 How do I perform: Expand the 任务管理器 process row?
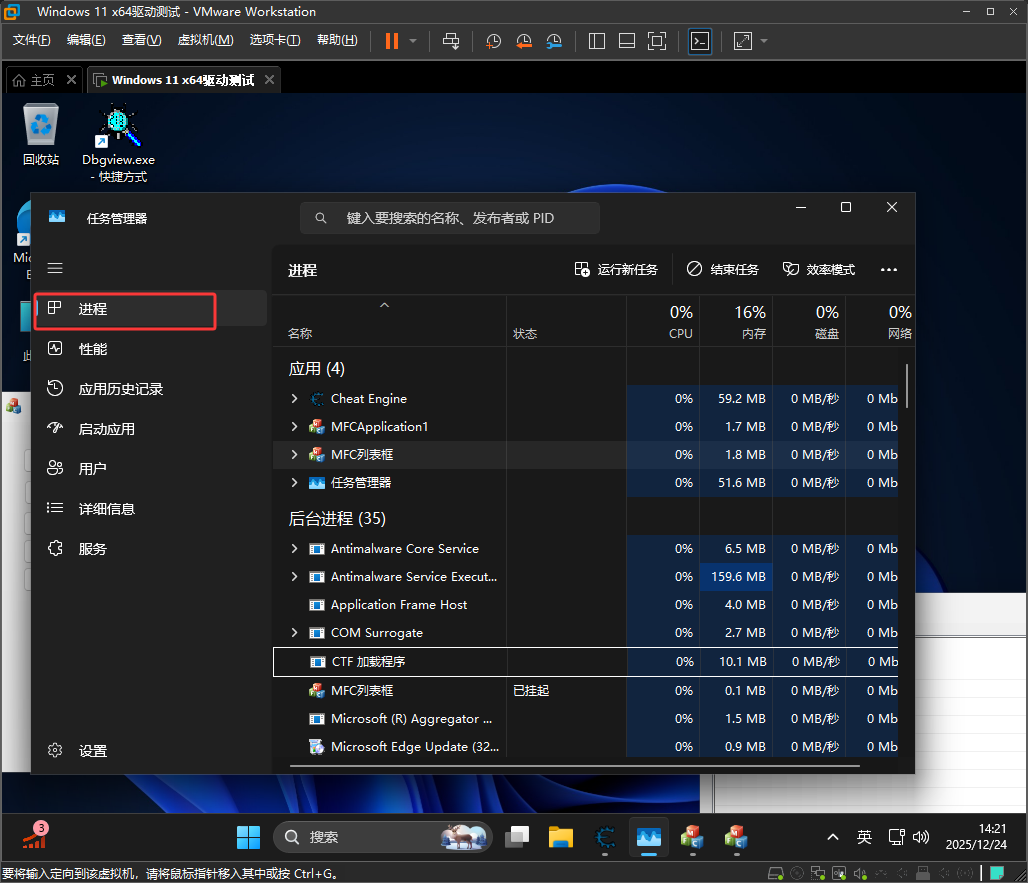click(x=294, y=482)
